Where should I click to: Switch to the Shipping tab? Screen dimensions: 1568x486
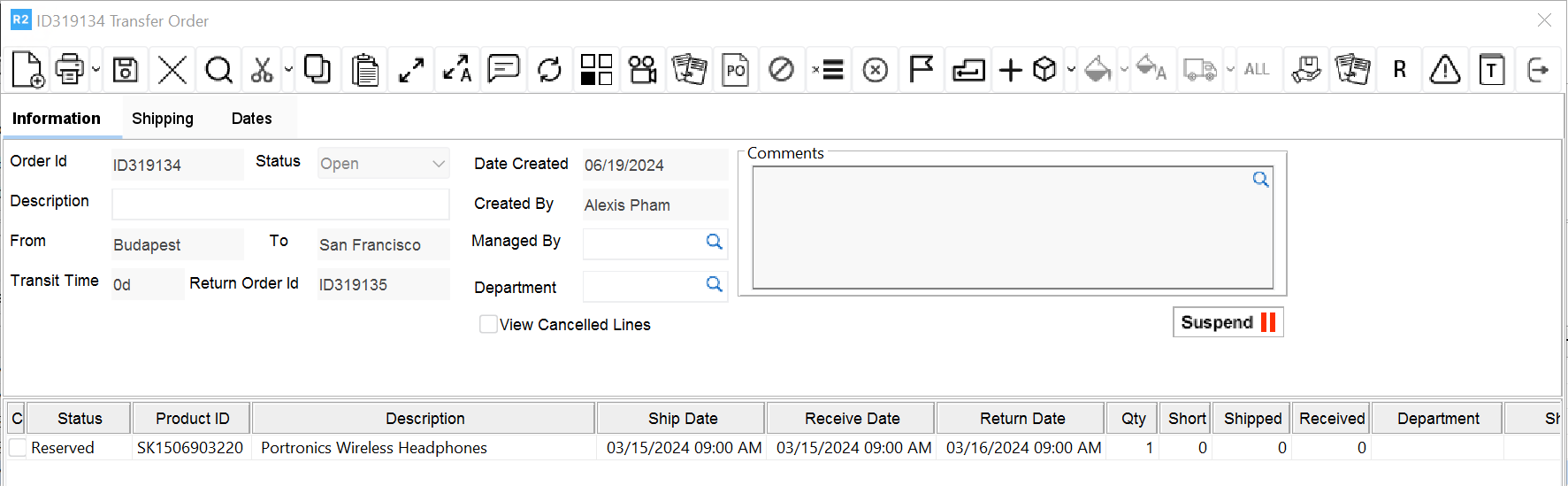[x=163, y=119]
